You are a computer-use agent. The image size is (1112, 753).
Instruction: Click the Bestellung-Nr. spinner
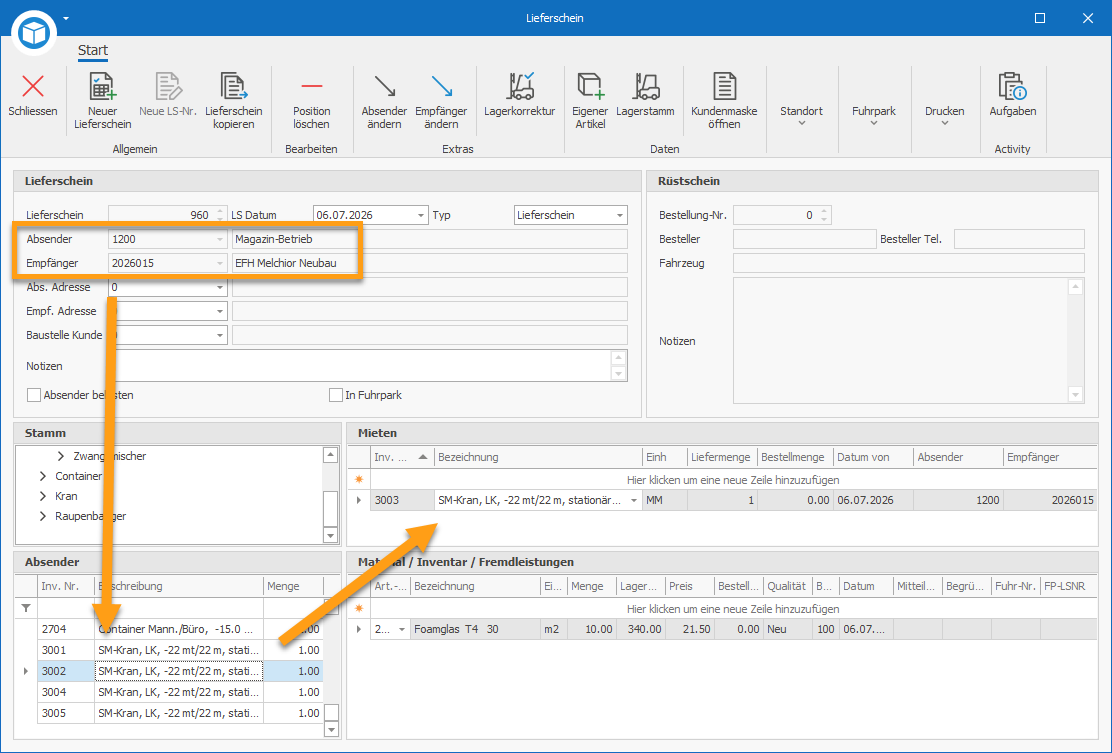point(824,215)
